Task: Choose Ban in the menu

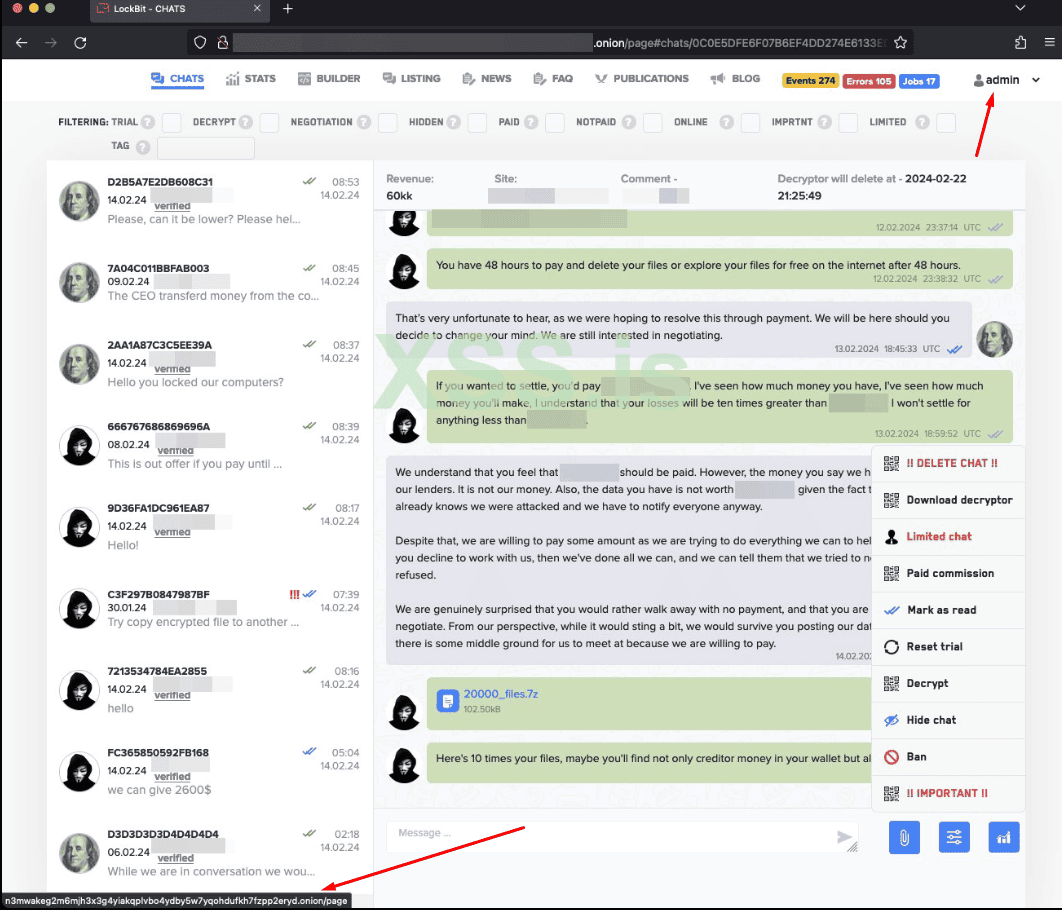Action: click(x=948, y=756)
